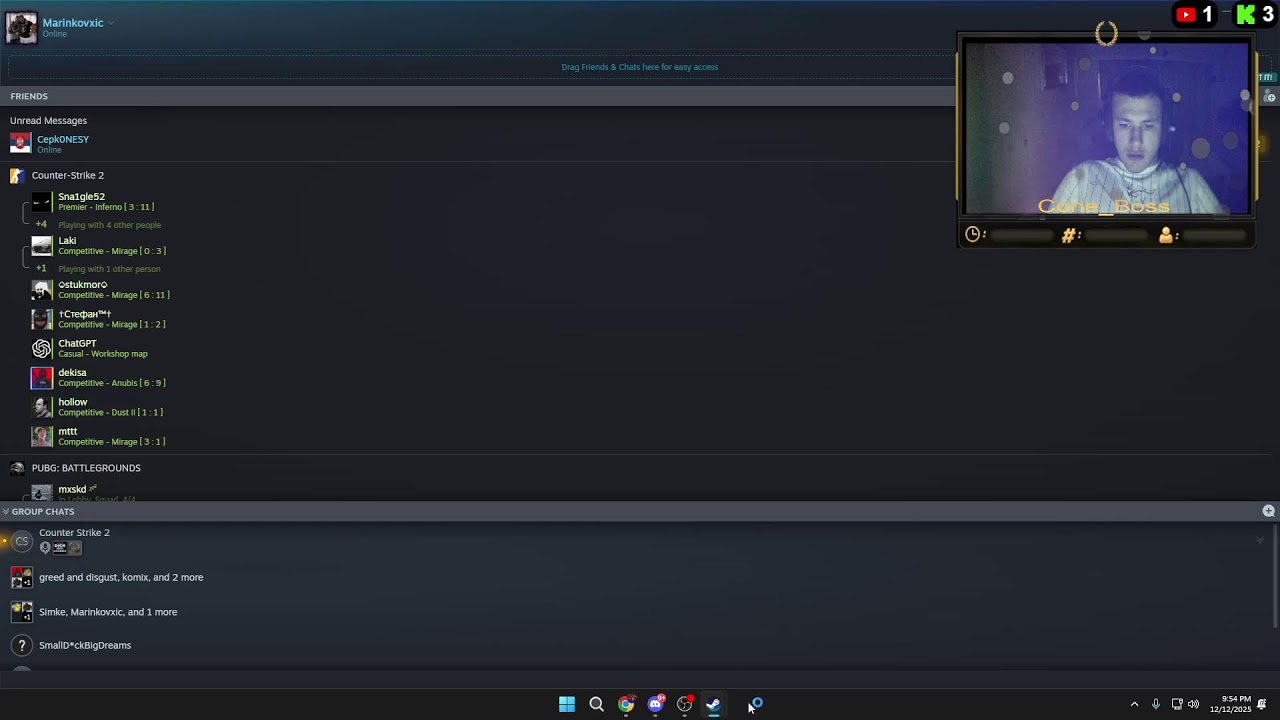Expand Counter Strike 2 group chat chevron
The width and height of the screenshot is (1280, 720).
(1260, 540)
